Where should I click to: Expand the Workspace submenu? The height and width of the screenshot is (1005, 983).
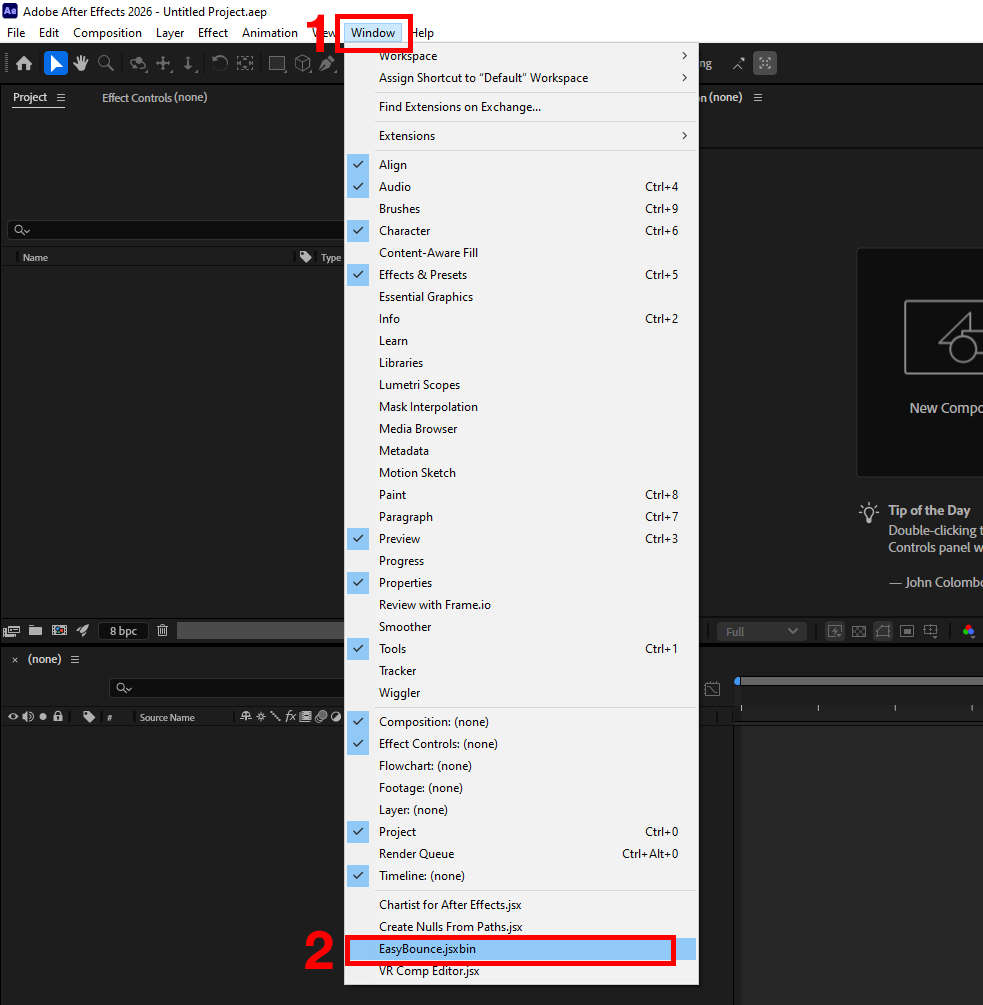coord(521,56)
